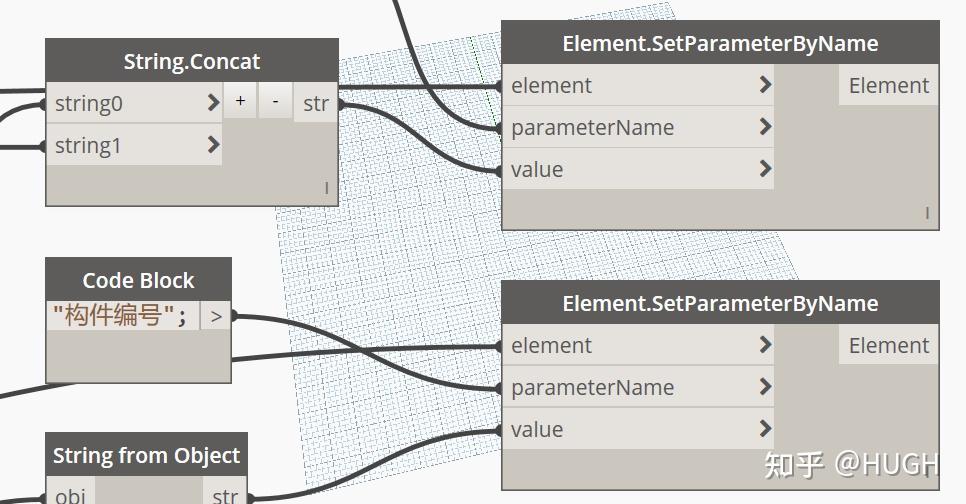Select the String from Object node header
This screenshot has height=504, width=966.
point(146,456)
